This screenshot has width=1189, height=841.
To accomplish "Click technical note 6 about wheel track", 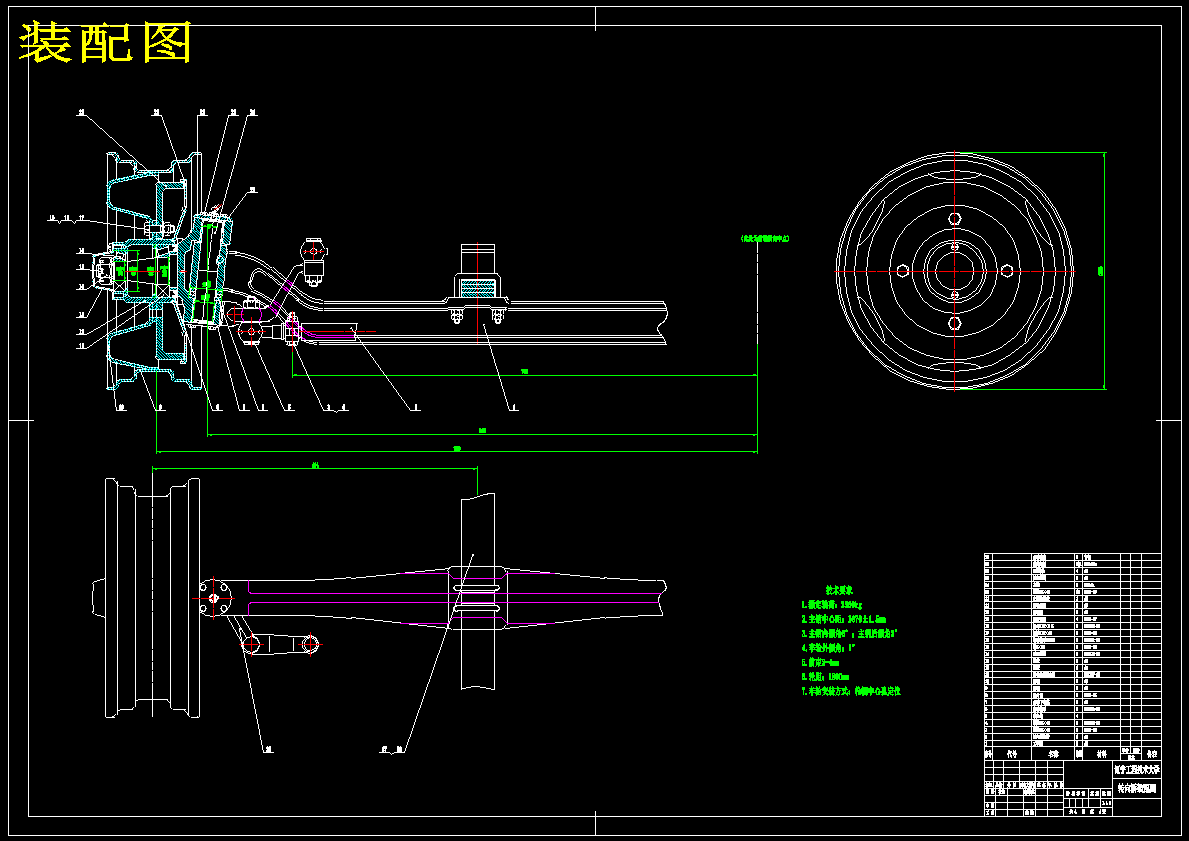I will pos(825,676).
